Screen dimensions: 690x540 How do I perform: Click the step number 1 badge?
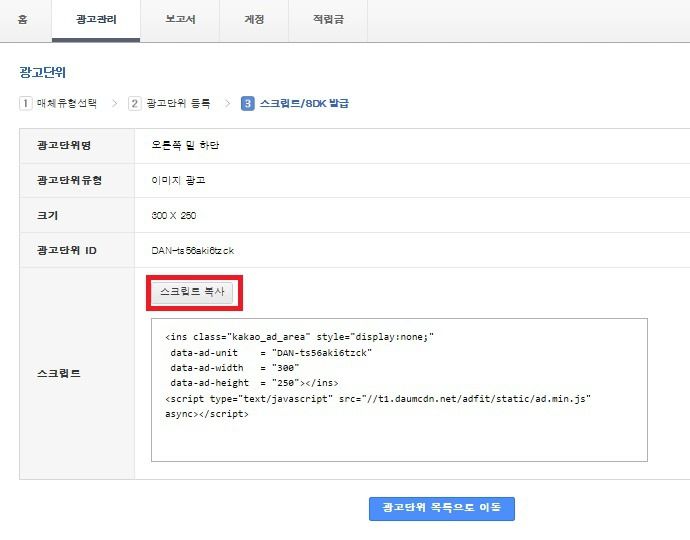pos(26,103)
